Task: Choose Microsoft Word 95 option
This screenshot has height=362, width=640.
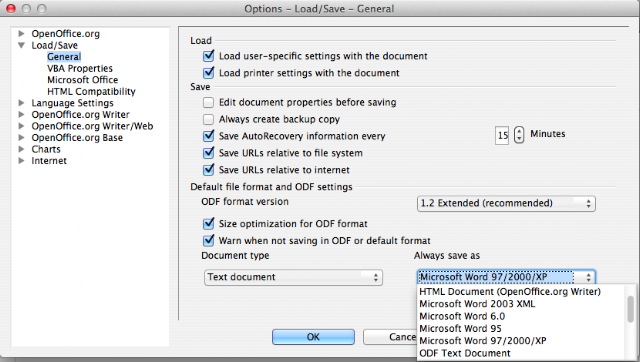Action: 460,328
